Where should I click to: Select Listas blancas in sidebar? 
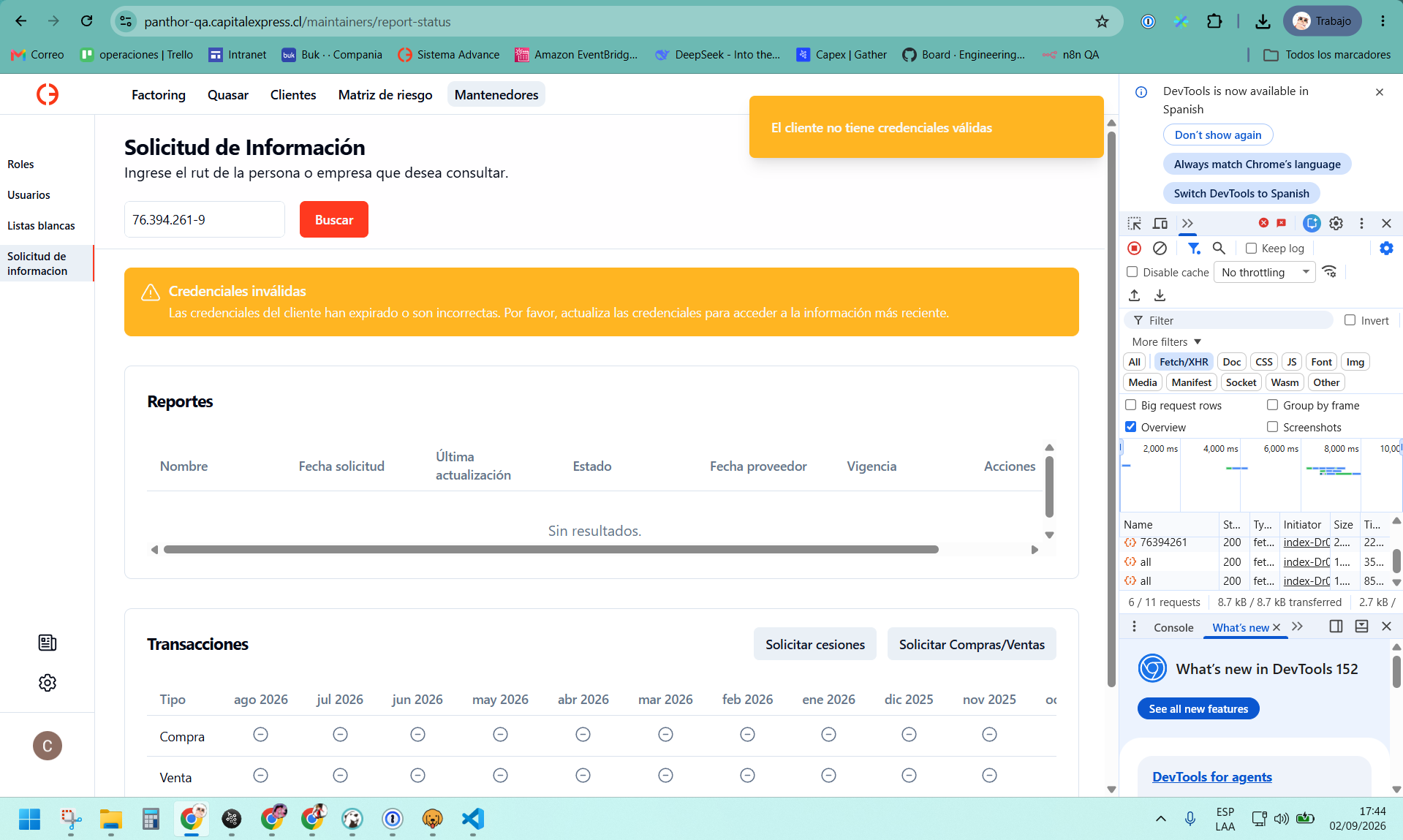(x=41, y=226)
